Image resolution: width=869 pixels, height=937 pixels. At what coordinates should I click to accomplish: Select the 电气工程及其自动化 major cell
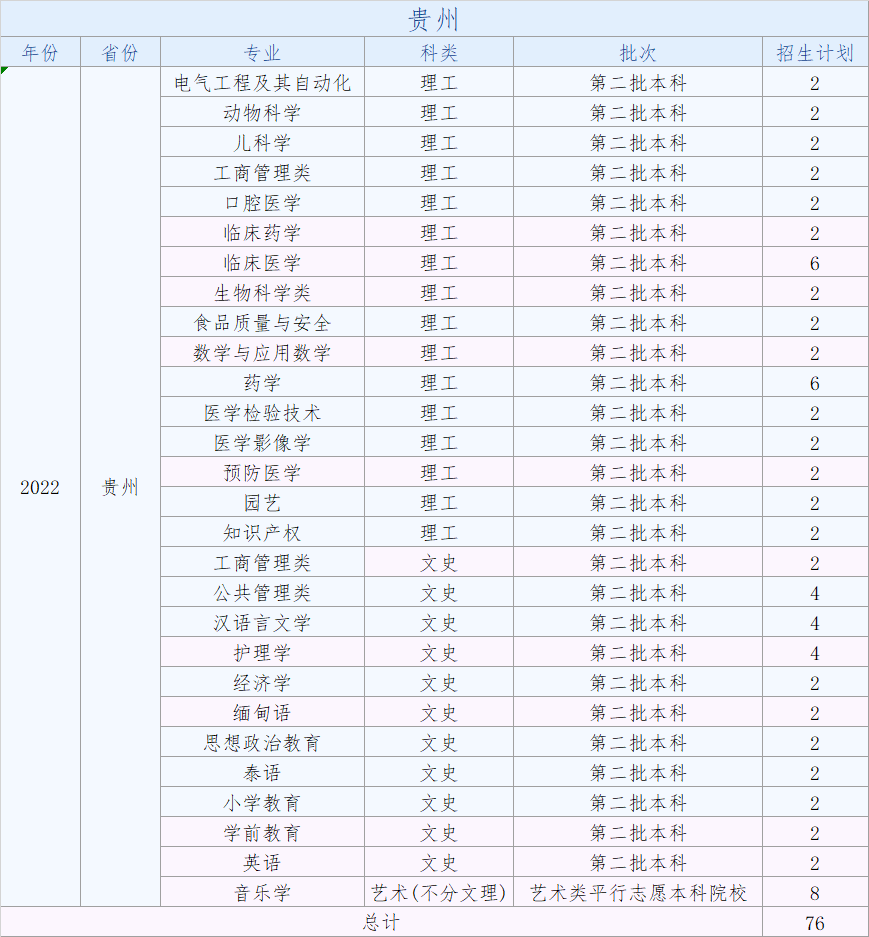pos(262,83)
